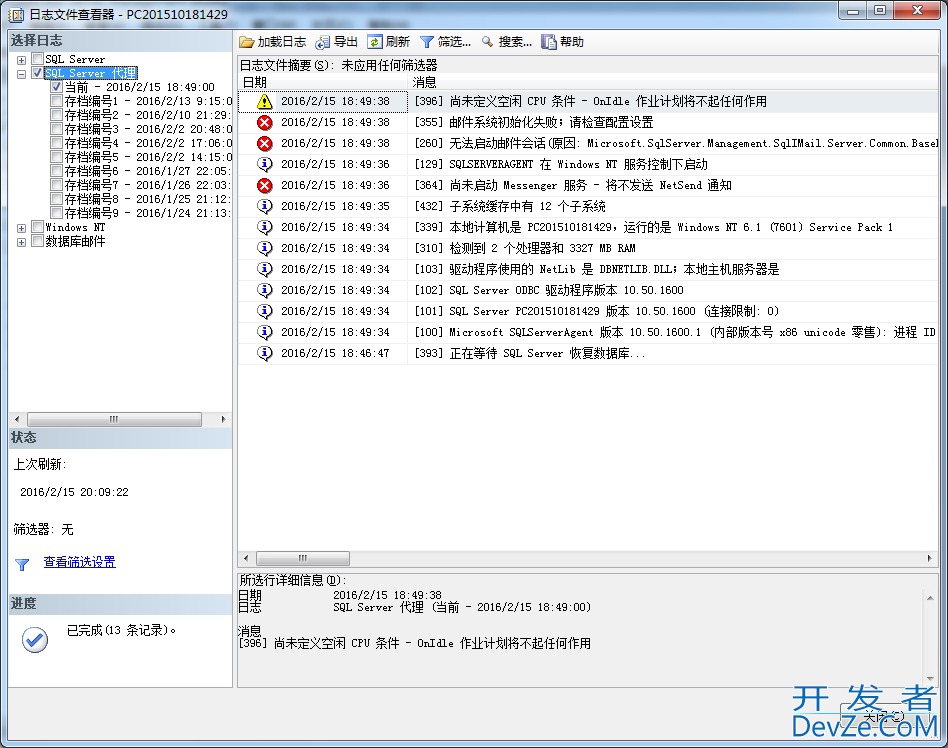
Task: Check the 存档编号5 checkbox
Action: (x=56, y=157)
